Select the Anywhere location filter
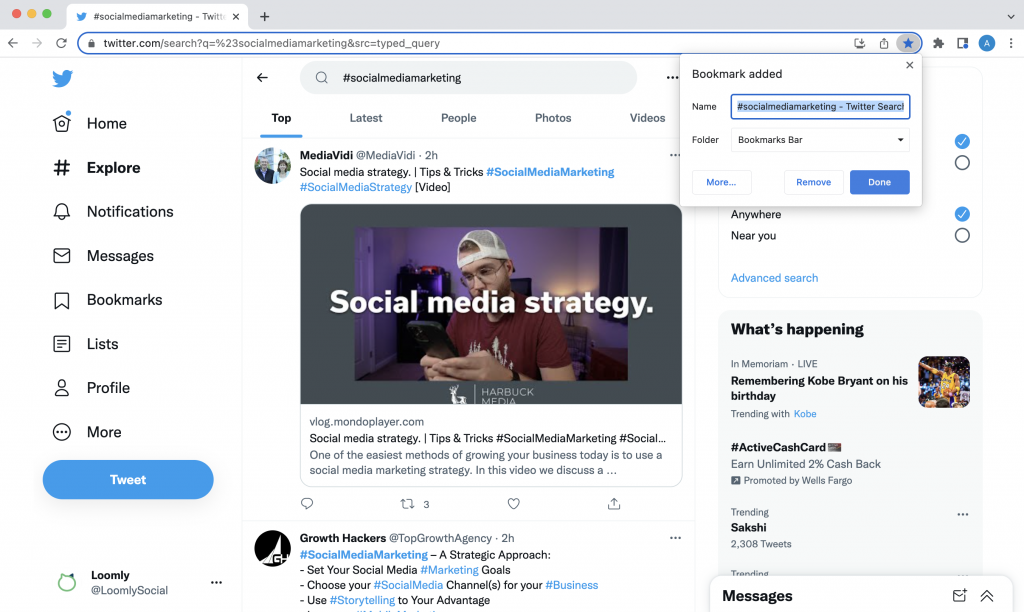The width and height of the screenshot is (1024, 612). pos(962,213)
